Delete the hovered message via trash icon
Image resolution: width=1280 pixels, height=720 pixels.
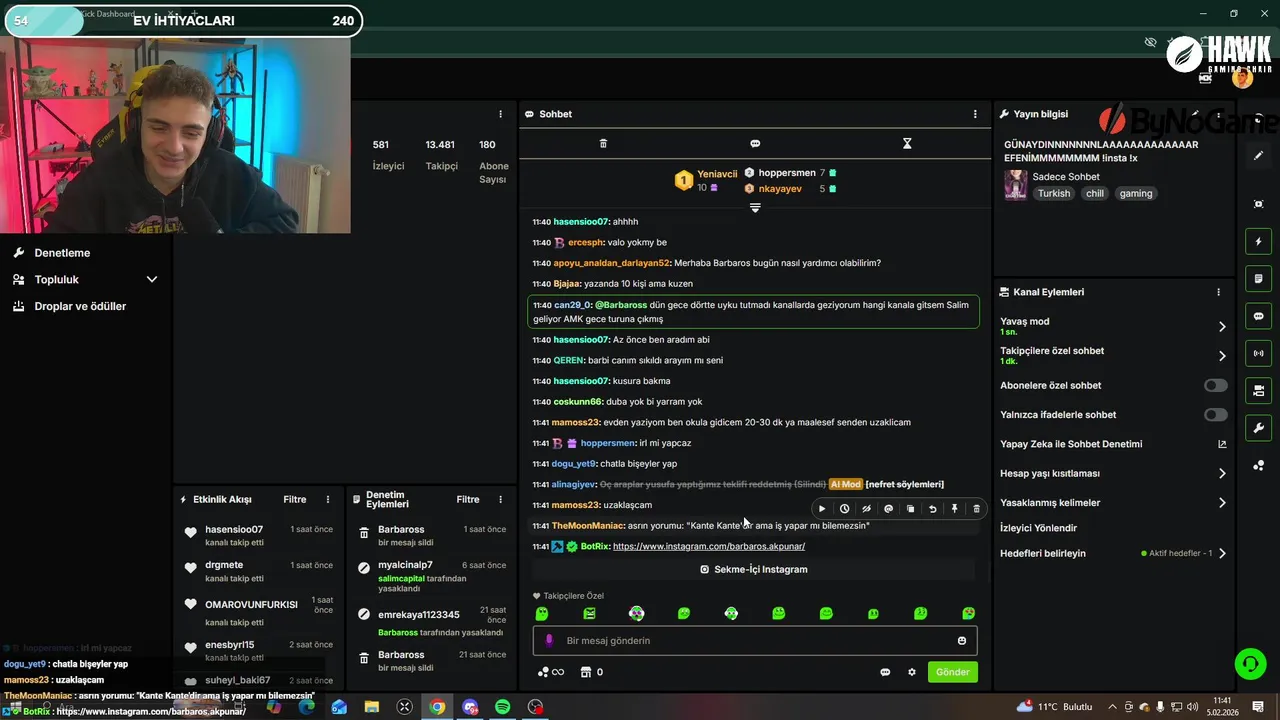976,509
